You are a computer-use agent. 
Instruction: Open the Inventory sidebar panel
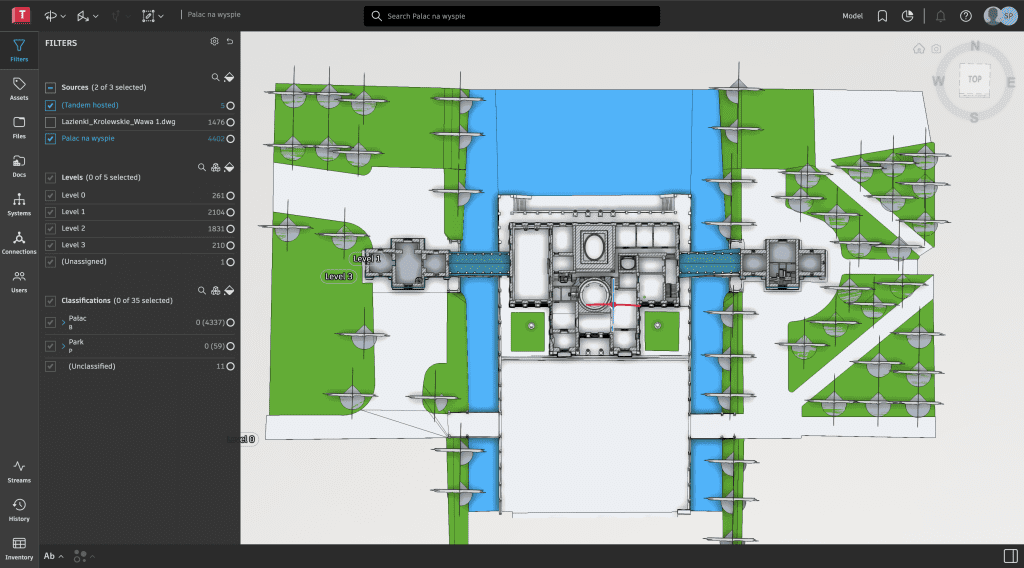(19, 548)
